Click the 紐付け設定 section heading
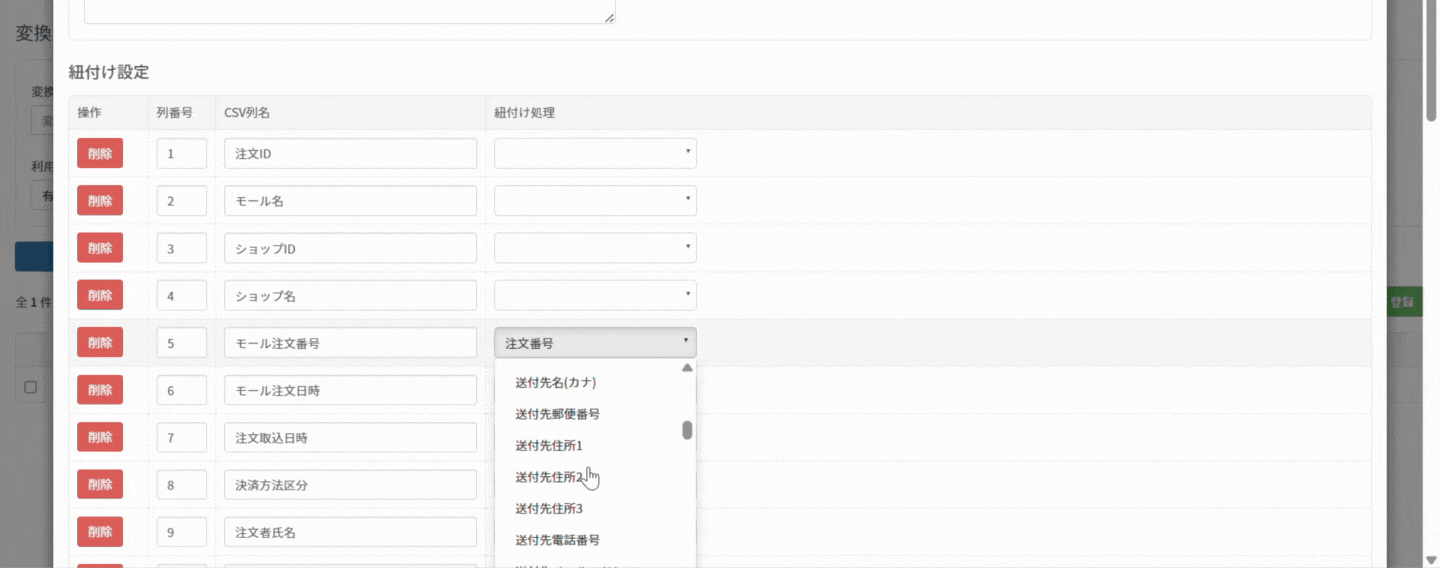The height and width of the screenshot is (568, 1440). point(108,72)
